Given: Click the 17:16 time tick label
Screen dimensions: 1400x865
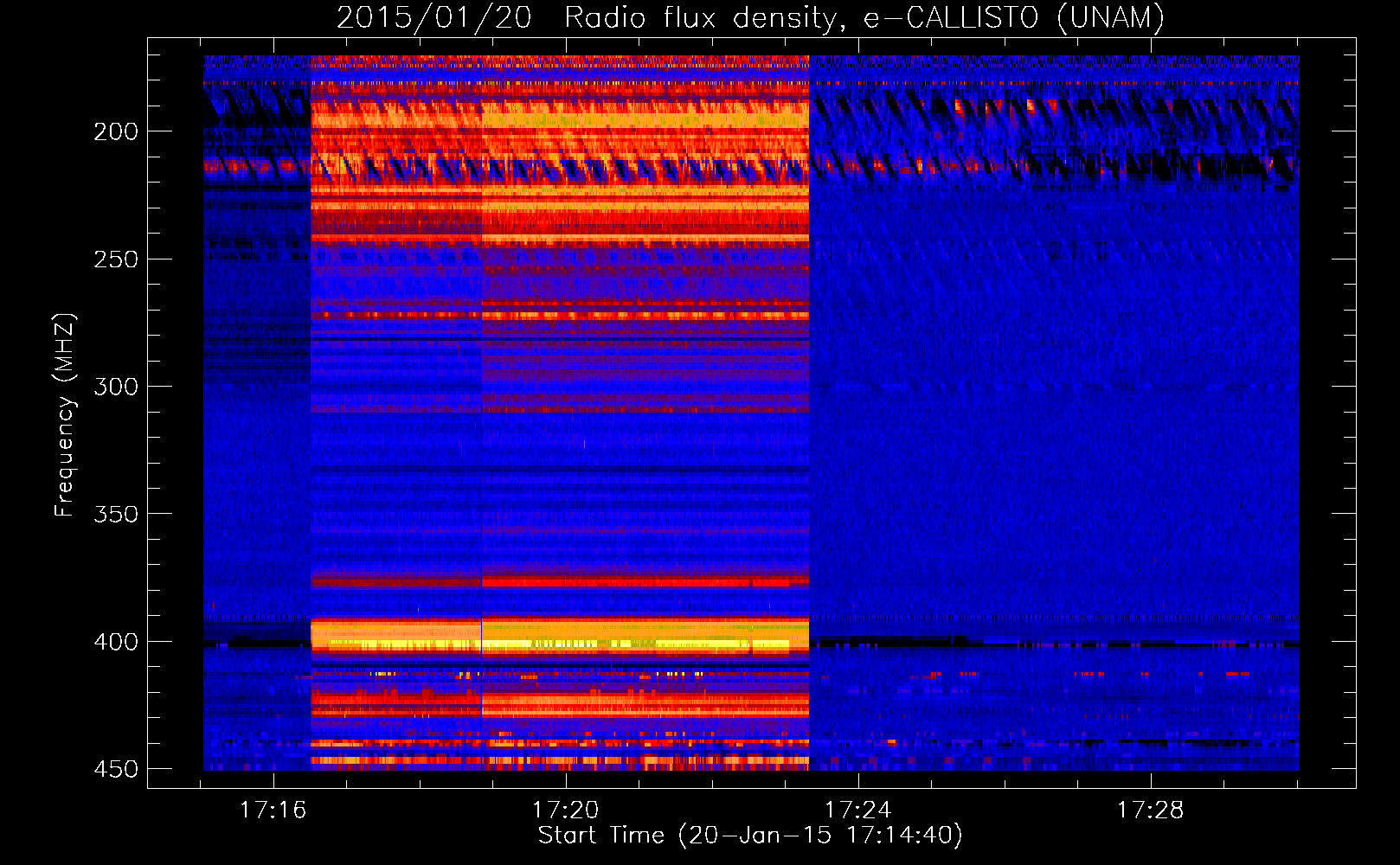Looking at the screenshot, I should click(x=273, y=811).
